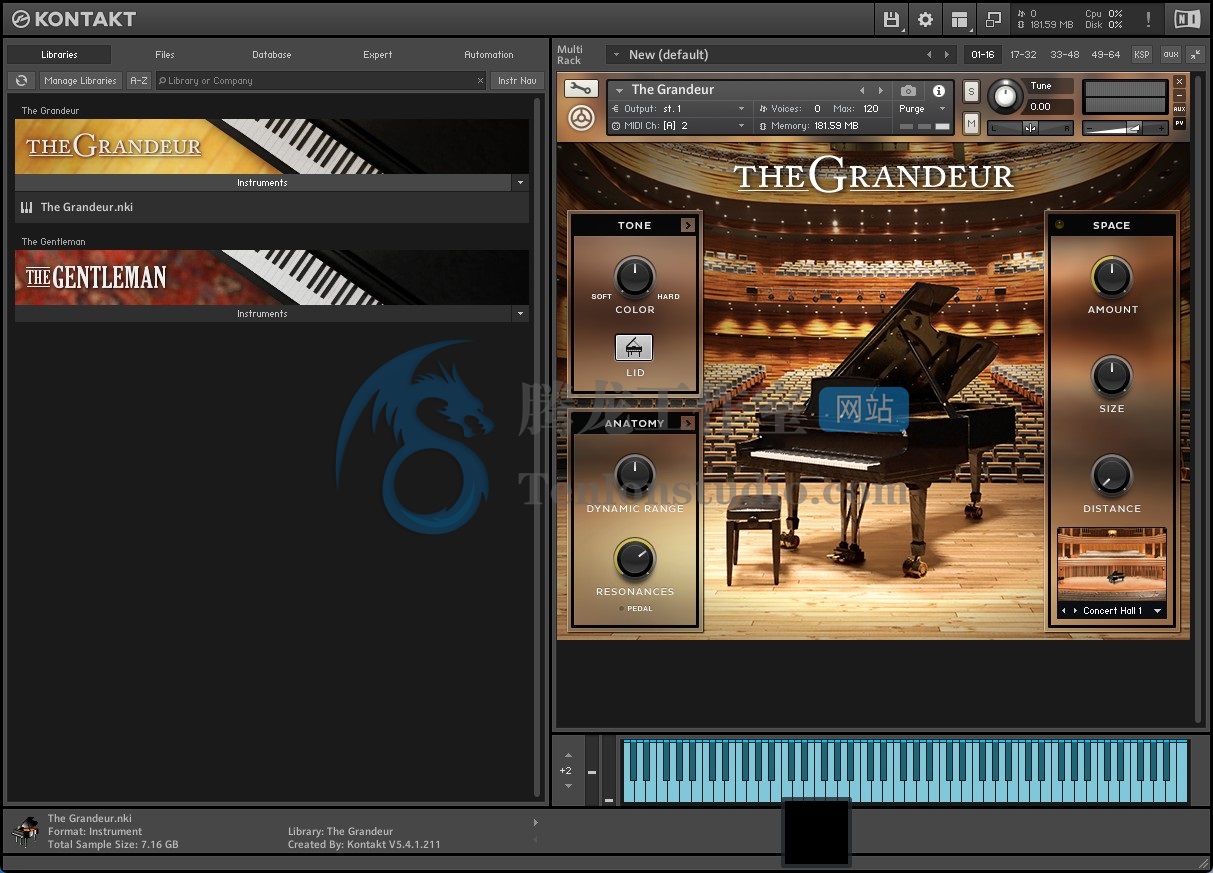Open The Grandeur.nki instrument file
Image resolution: width=1213 pixels, height=873 pixels.
(272, 207)
